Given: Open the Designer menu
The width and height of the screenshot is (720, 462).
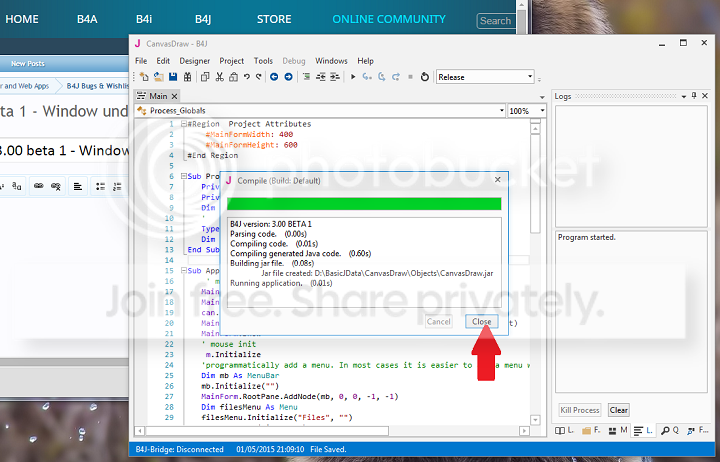Looking at the screenshot, I should tap(195, 61).
